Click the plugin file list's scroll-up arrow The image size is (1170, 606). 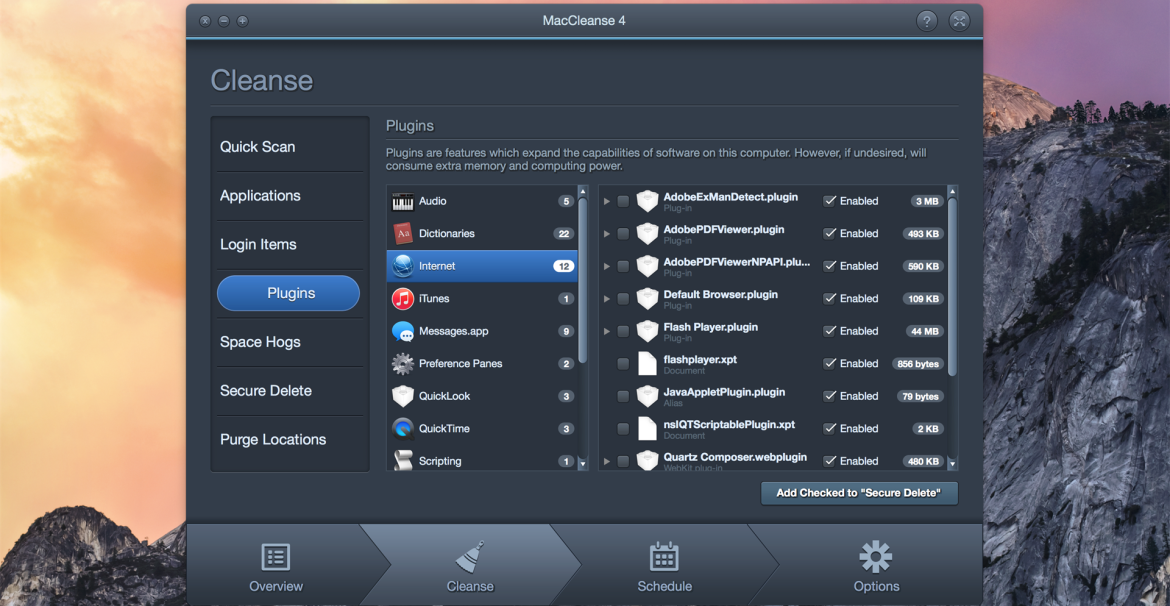tap(952, 191)
